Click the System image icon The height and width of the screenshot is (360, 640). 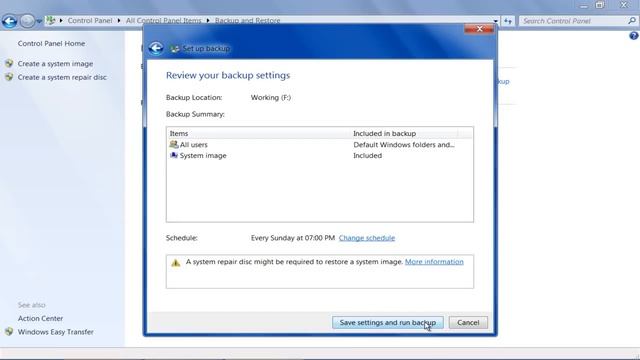173,156
